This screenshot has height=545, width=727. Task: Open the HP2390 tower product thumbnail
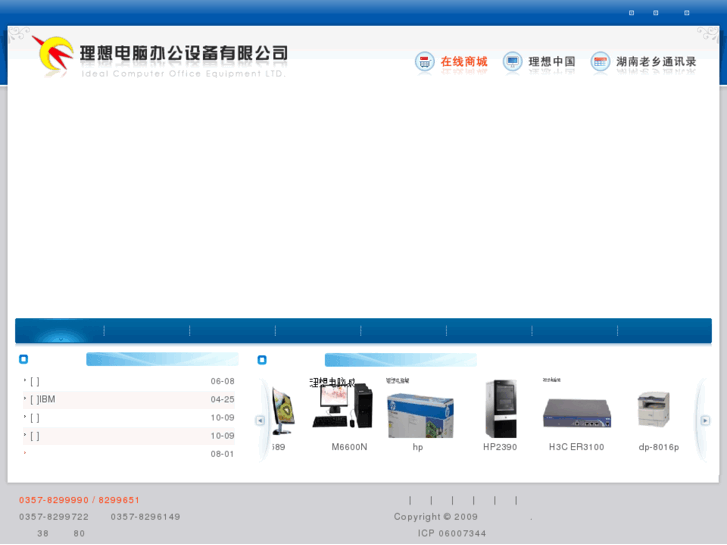pyautogui.click(x=500, y=409)
